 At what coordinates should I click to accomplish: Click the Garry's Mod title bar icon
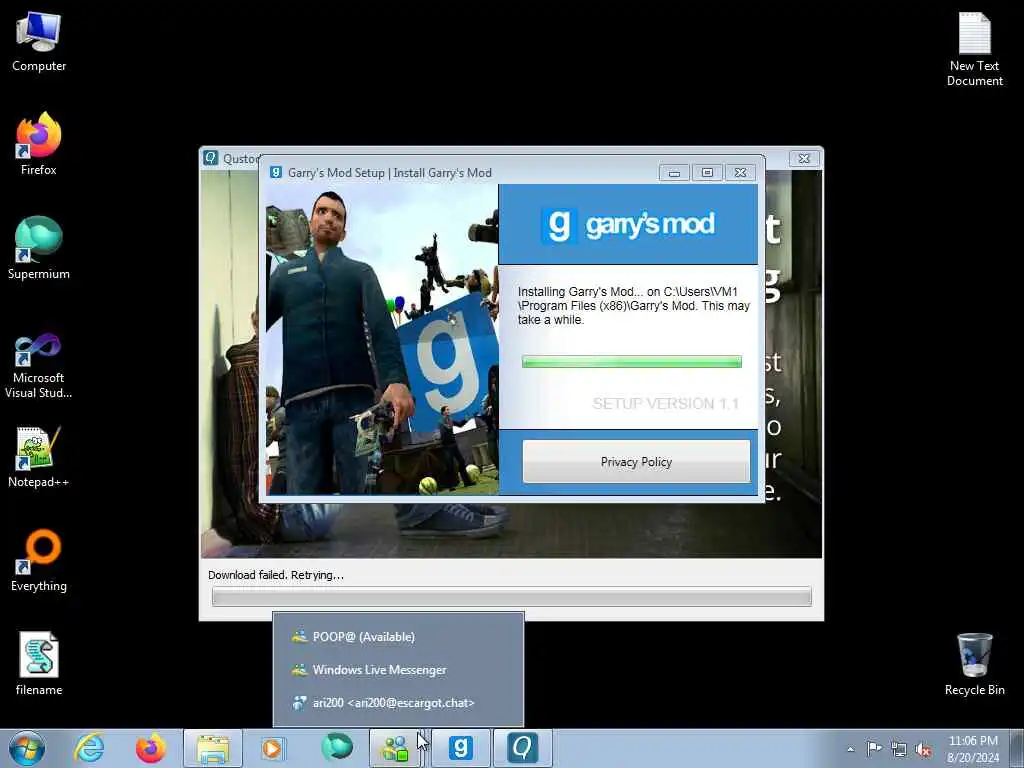click(276, 172)
